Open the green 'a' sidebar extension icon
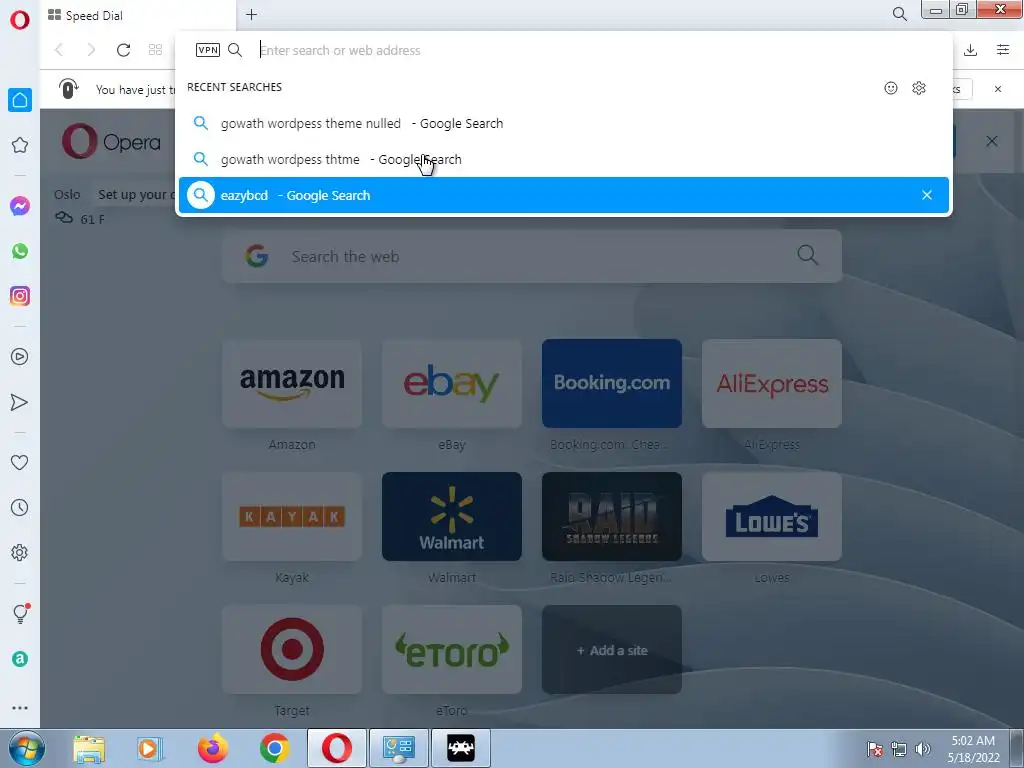Viewport: 1024px width, 768px height. click(x=20, y=659)
